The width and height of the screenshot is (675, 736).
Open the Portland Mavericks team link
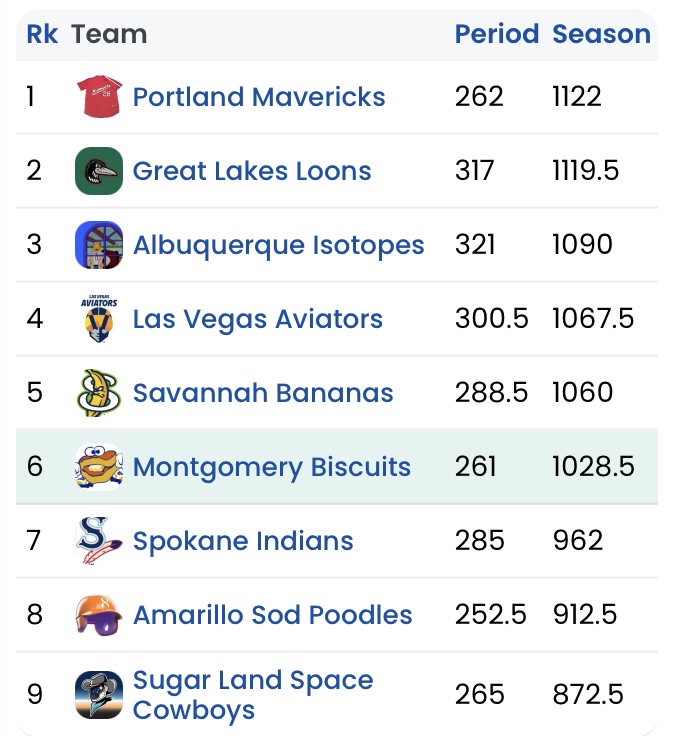click(259, 97)
